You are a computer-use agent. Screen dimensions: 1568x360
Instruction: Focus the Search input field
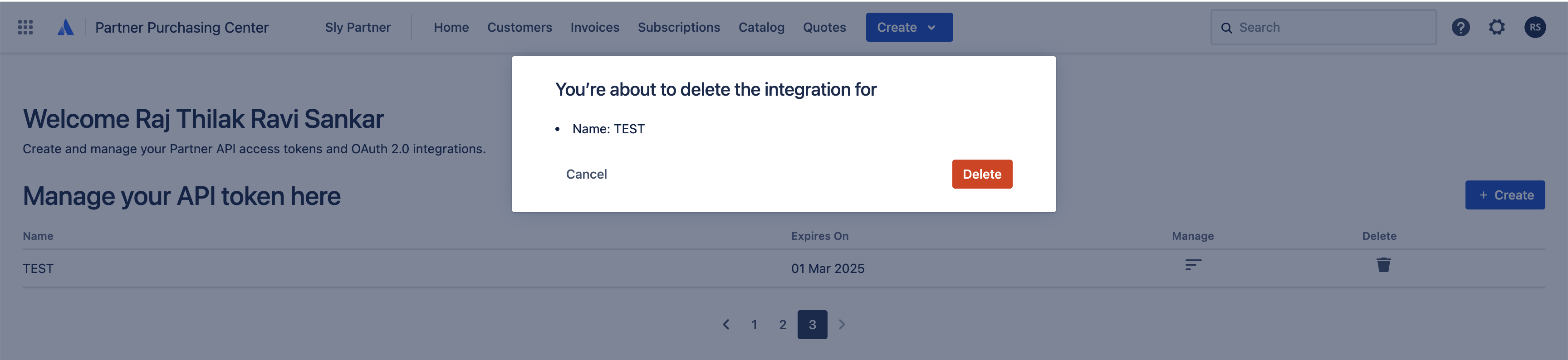point(1323,27)
